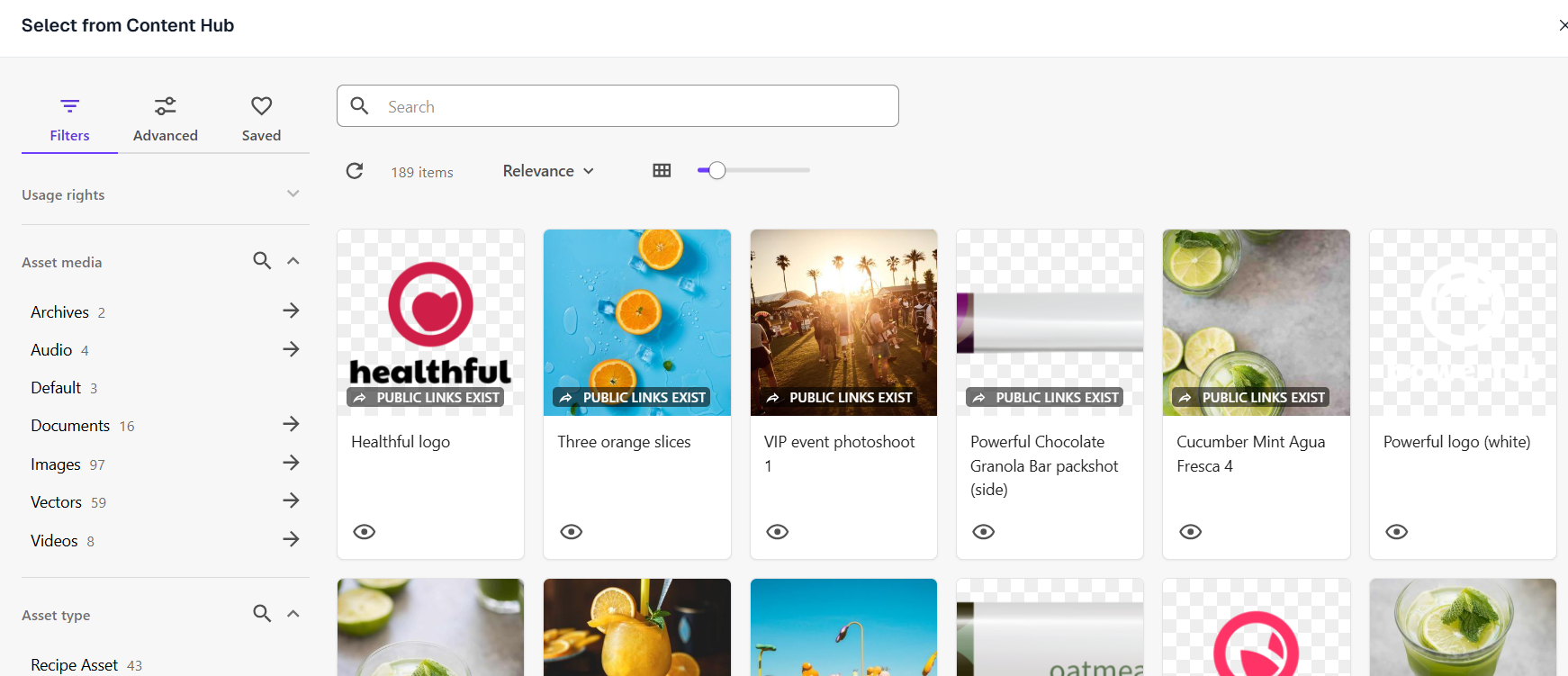Select the Videos filter
The width and height of the screenshot is (1568, 676).
point(62,541)
